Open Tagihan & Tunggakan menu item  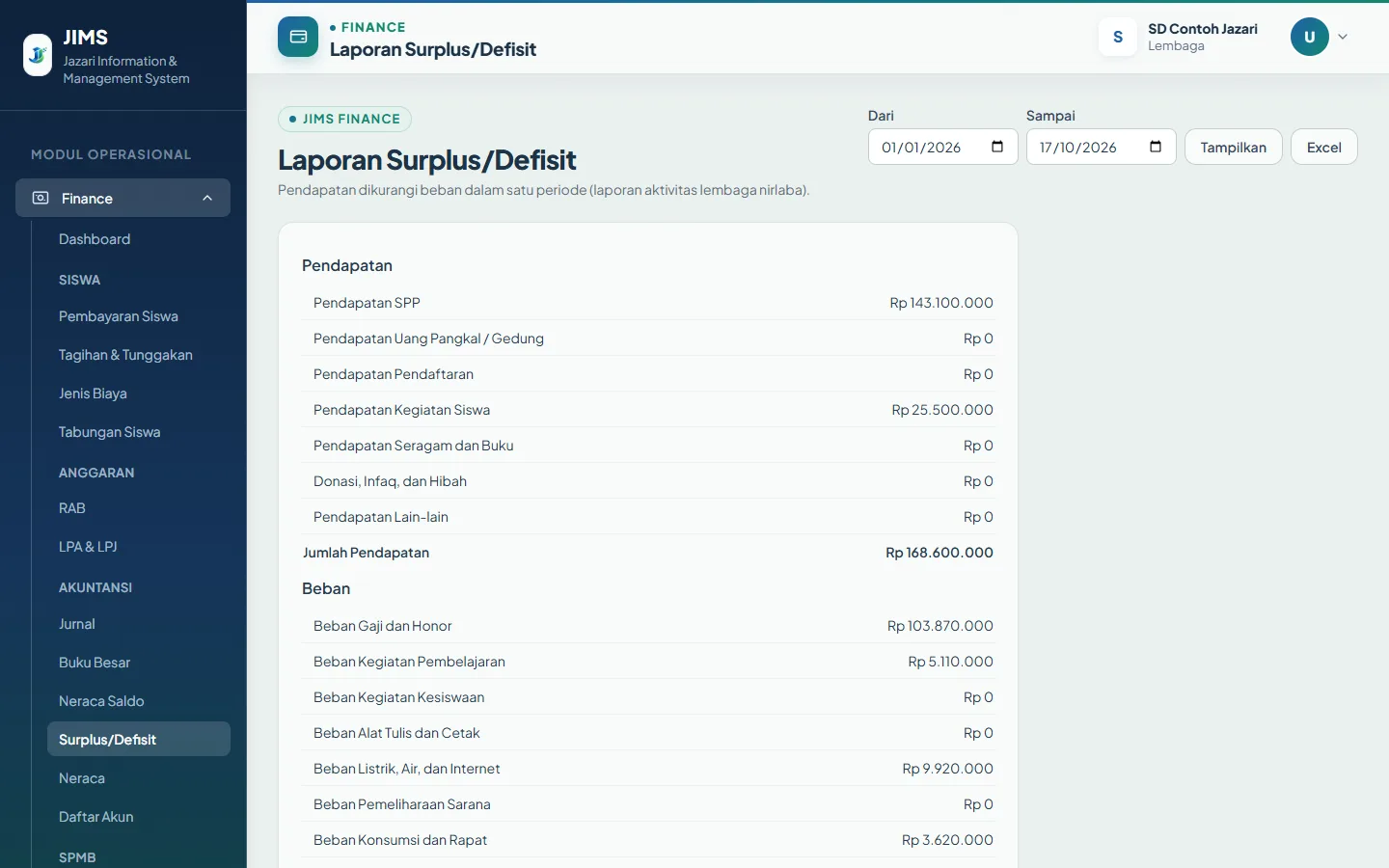(125, 355)
